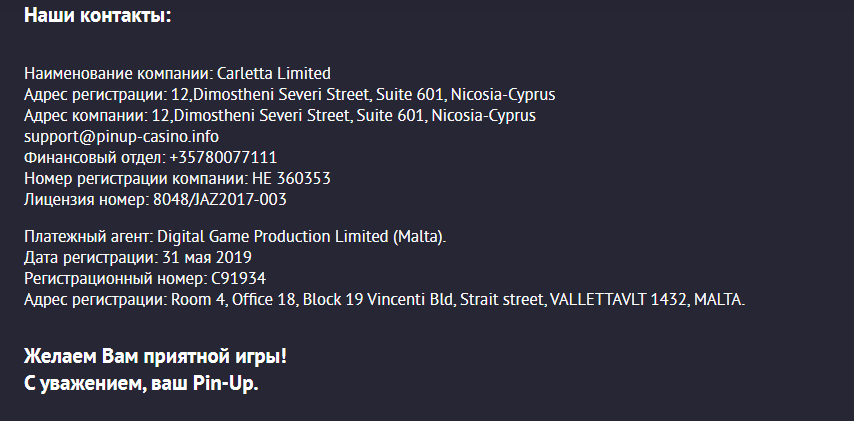Click the "Наши контакты:" heading
The width and height of the screenshot is (854, 421).
pyautogui.click(x=97, y=16)
